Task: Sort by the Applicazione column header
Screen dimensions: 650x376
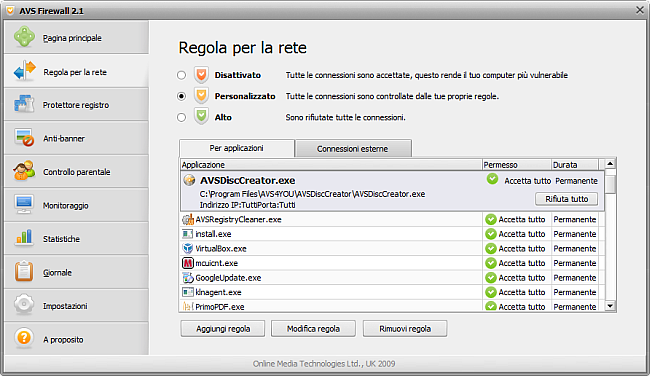Action: click(331, 165)
